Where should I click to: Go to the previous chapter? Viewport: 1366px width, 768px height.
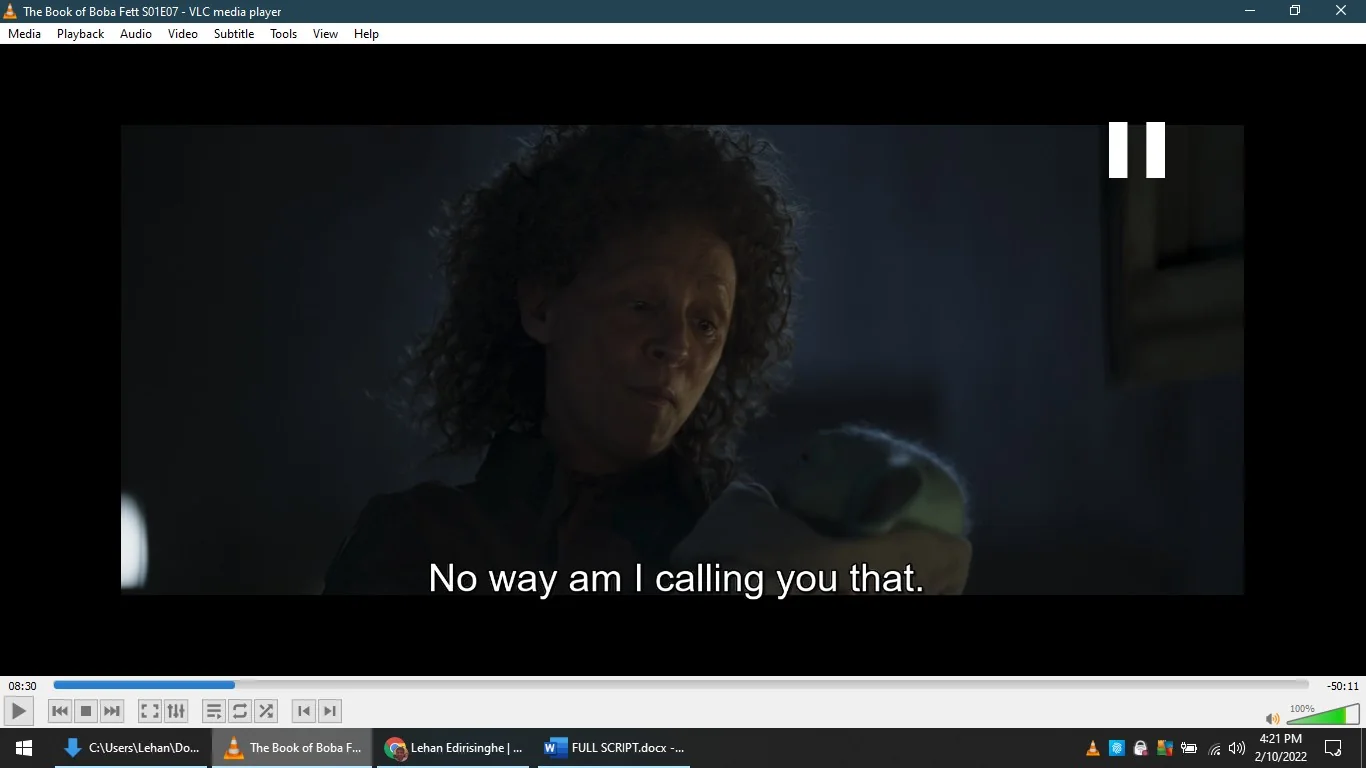click(x=304, y=711)
